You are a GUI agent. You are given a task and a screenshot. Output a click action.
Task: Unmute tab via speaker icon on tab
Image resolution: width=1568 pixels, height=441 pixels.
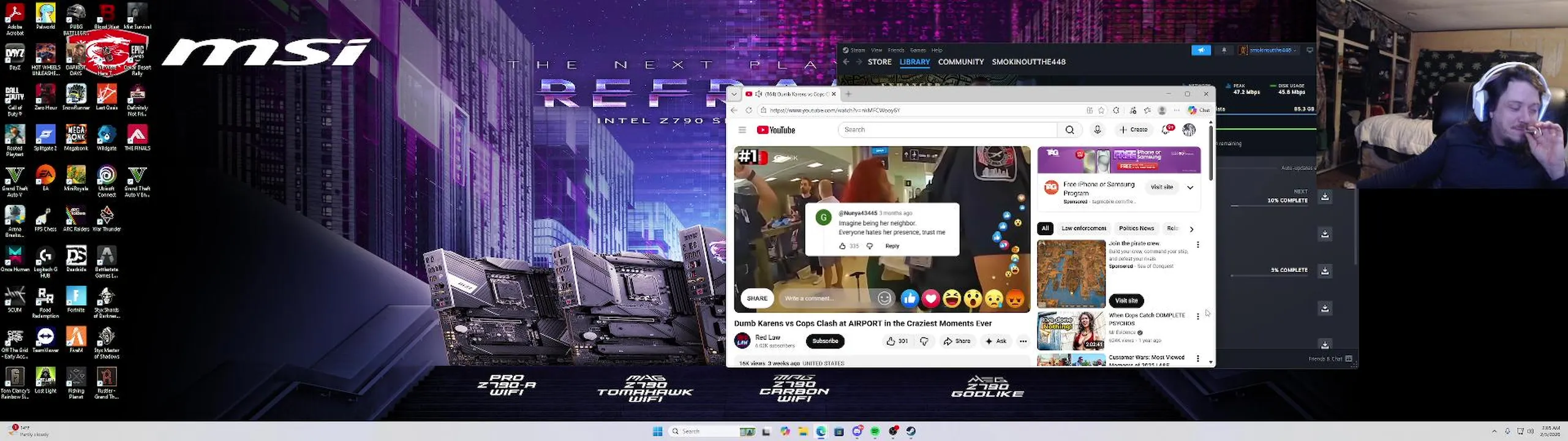coord(759,94)
